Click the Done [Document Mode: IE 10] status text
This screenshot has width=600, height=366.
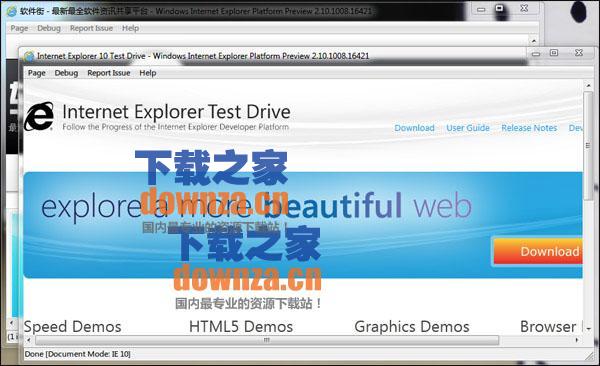[x=78, y=354]
